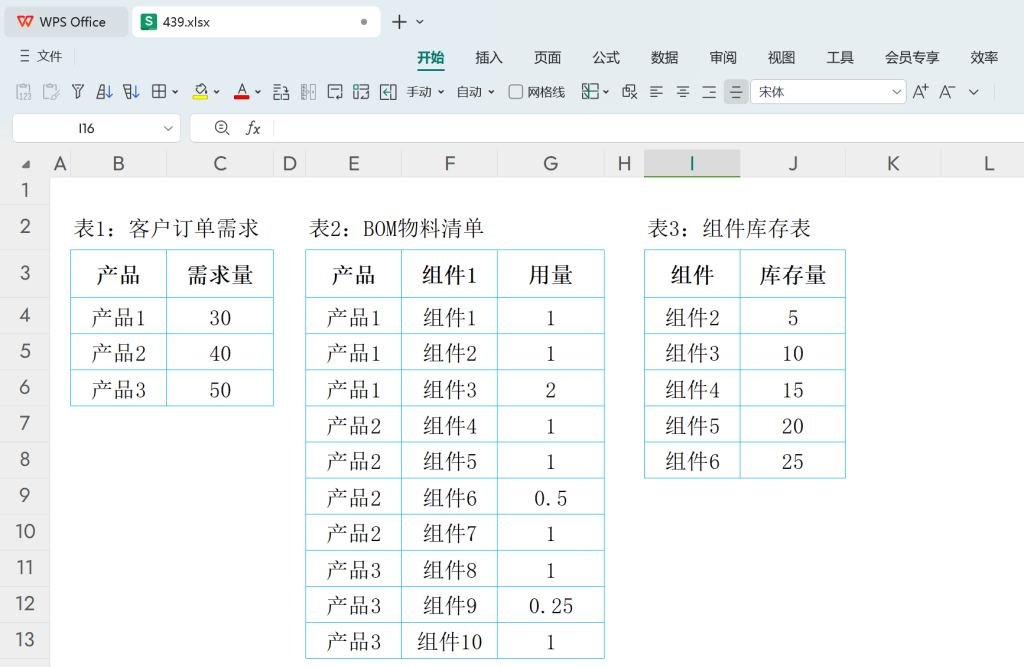The height and width of the screenshot is (667, 1024).
Task: Select column I header
Action: click(x=692, y=163)
